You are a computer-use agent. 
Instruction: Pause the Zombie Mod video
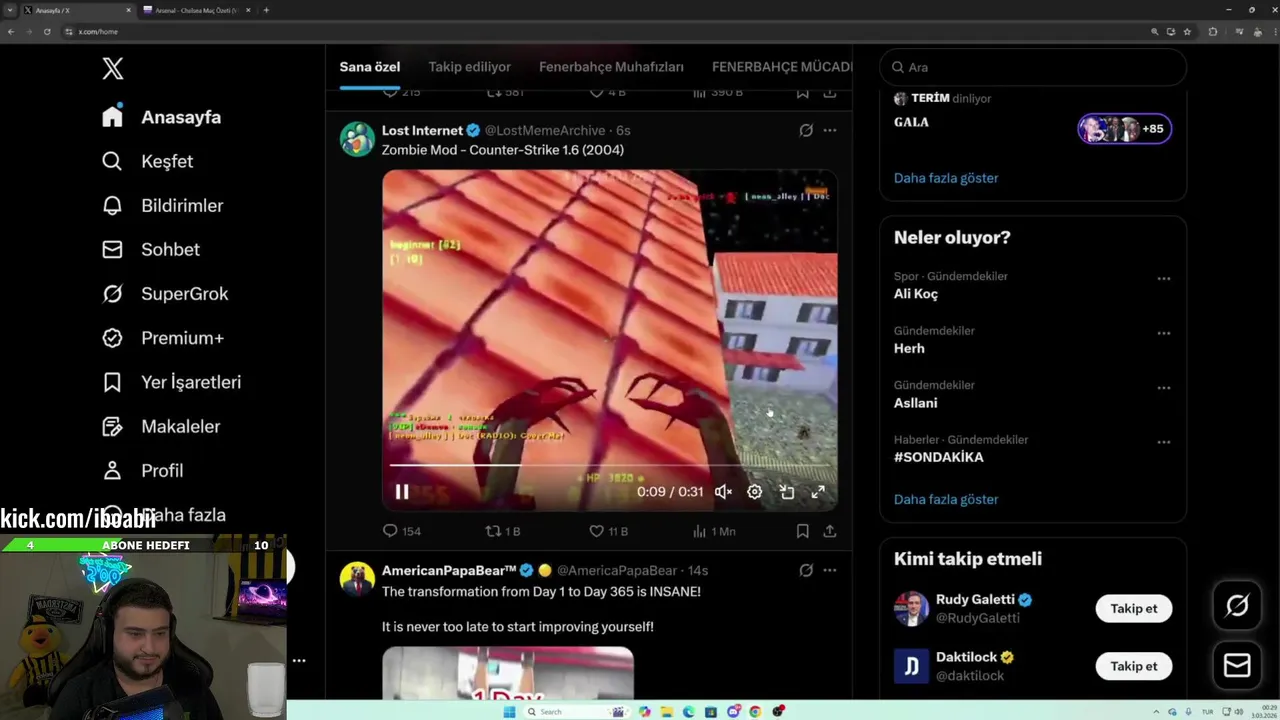pos(402,491)
